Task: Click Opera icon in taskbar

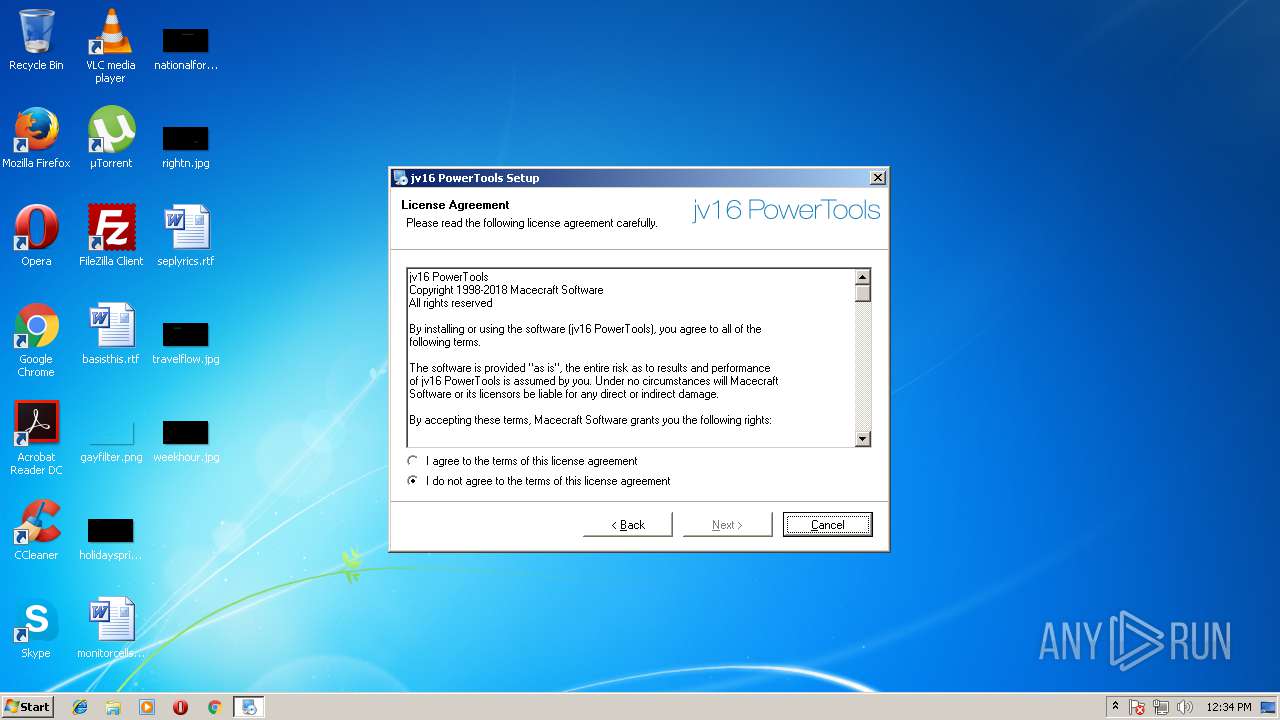Action: point(180,707)
